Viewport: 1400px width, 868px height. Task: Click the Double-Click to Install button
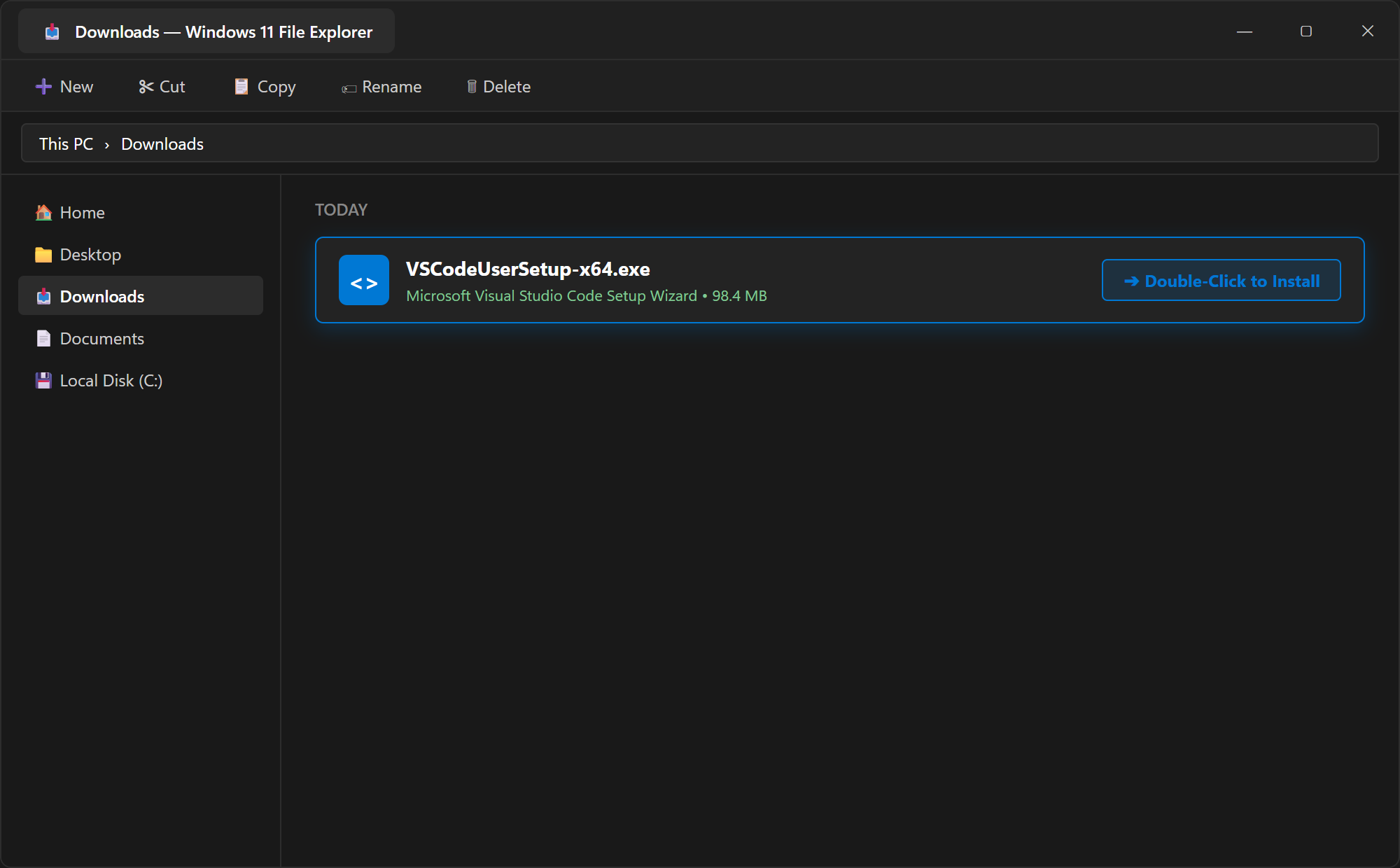point(1221,280)
